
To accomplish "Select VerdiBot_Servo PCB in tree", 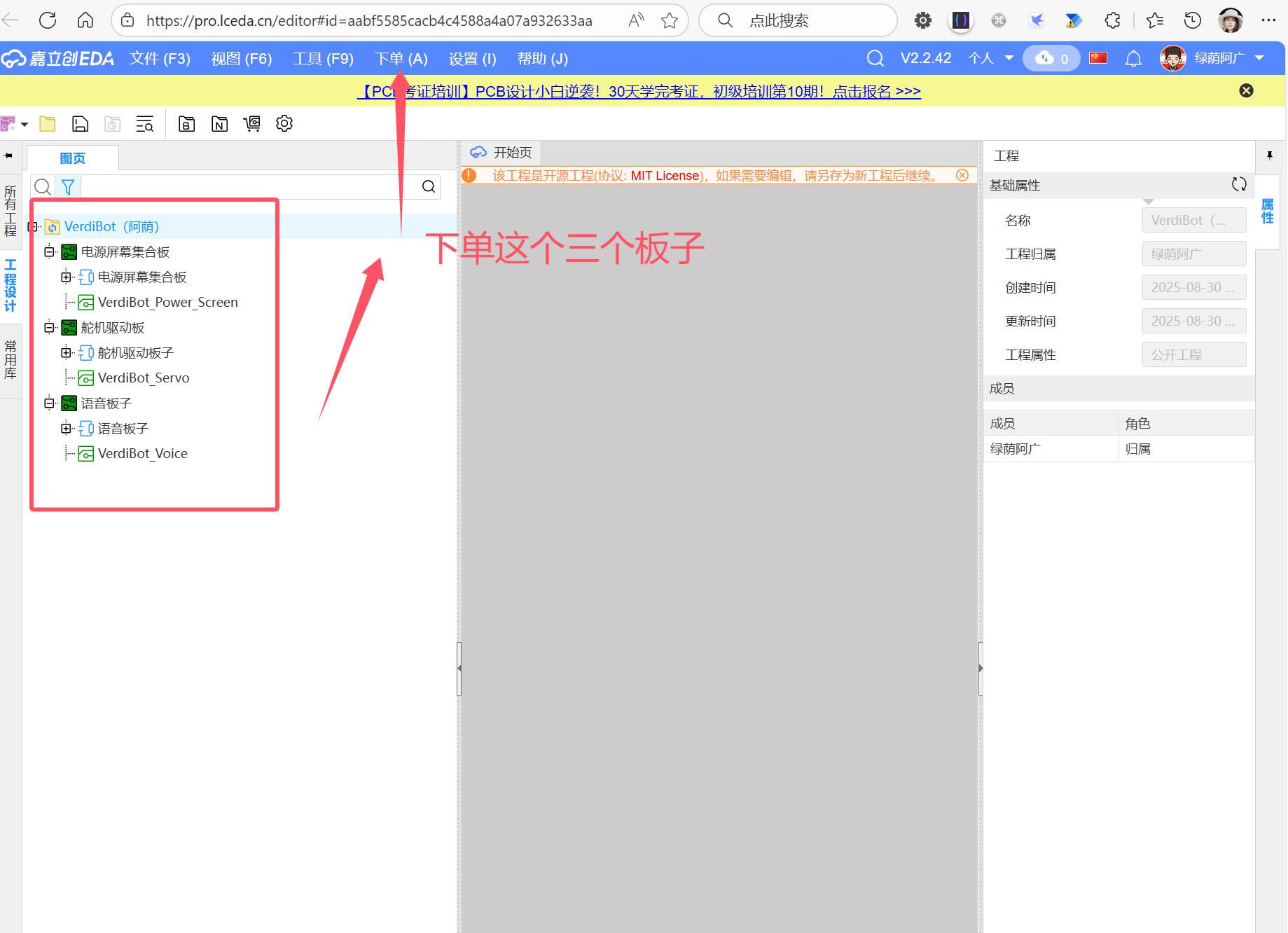I will pyautogui.click(x=144, y=378).
